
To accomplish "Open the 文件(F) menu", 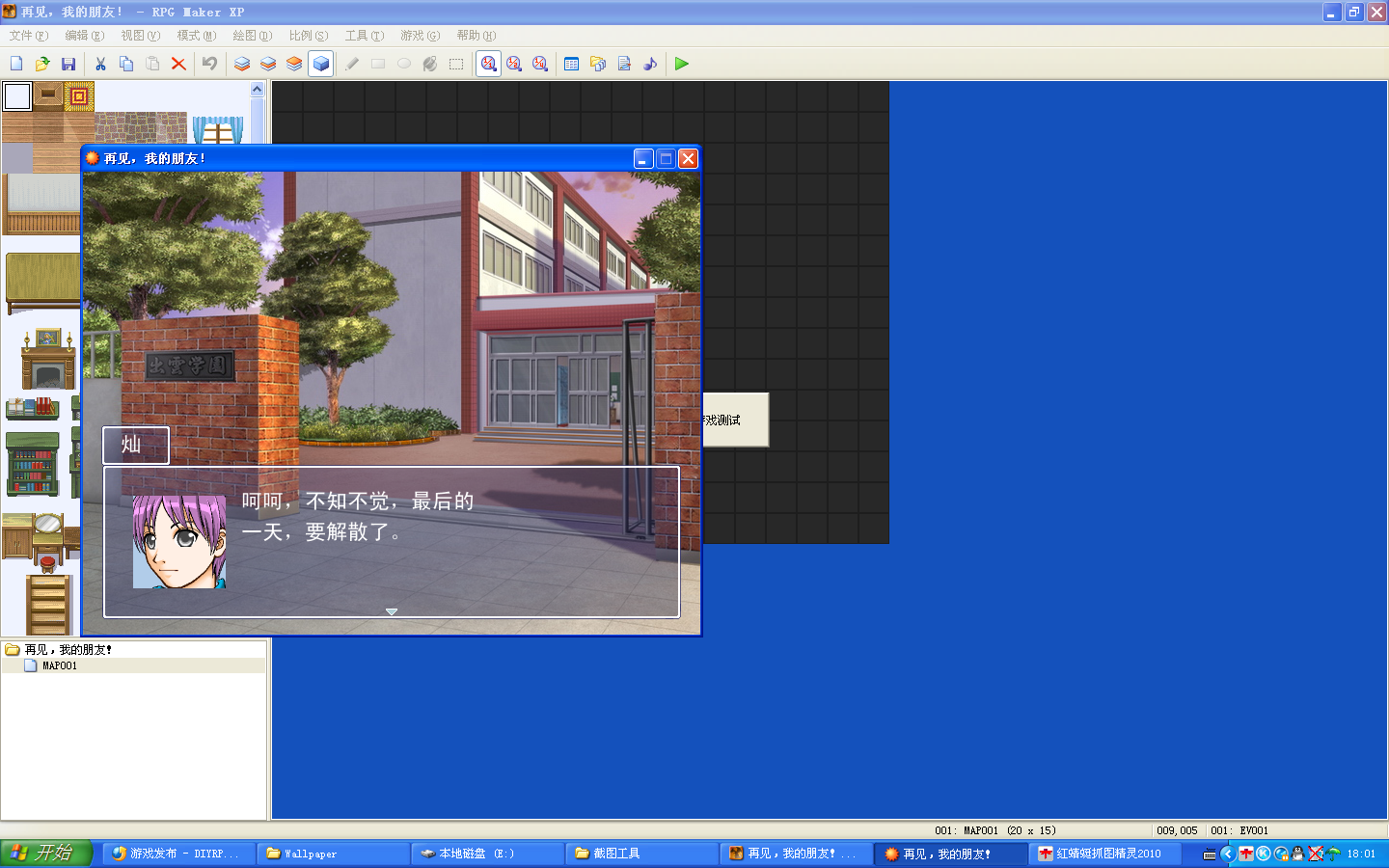I will click(x=29, y=36).
